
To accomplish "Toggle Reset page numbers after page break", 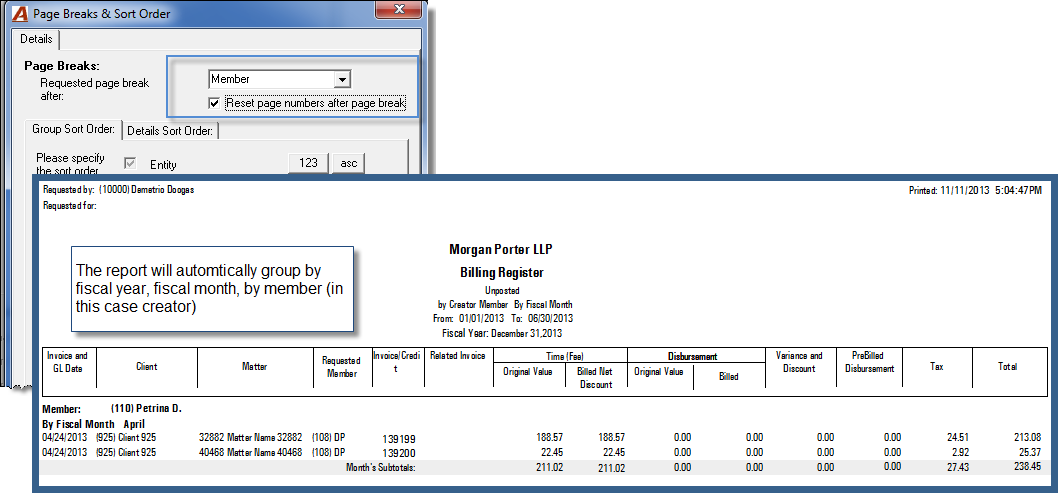I will (214, 104).
